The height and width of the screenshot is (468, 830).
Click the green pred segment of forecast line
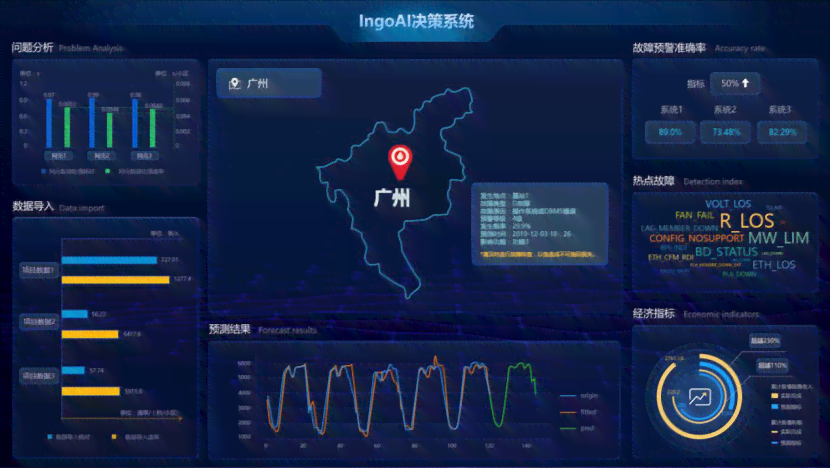(512, 393)
